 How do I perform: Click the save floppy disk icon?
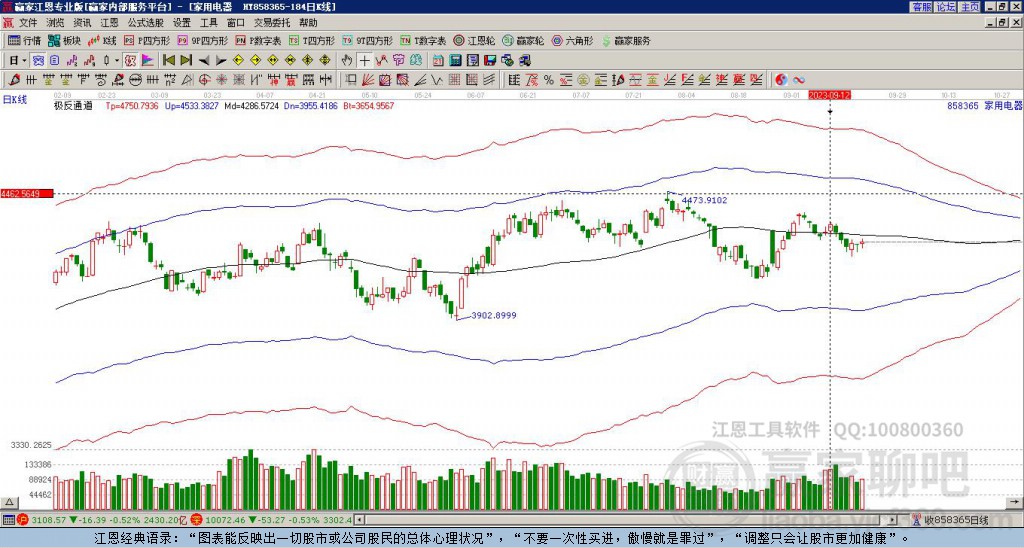click(x=490, y=60)
